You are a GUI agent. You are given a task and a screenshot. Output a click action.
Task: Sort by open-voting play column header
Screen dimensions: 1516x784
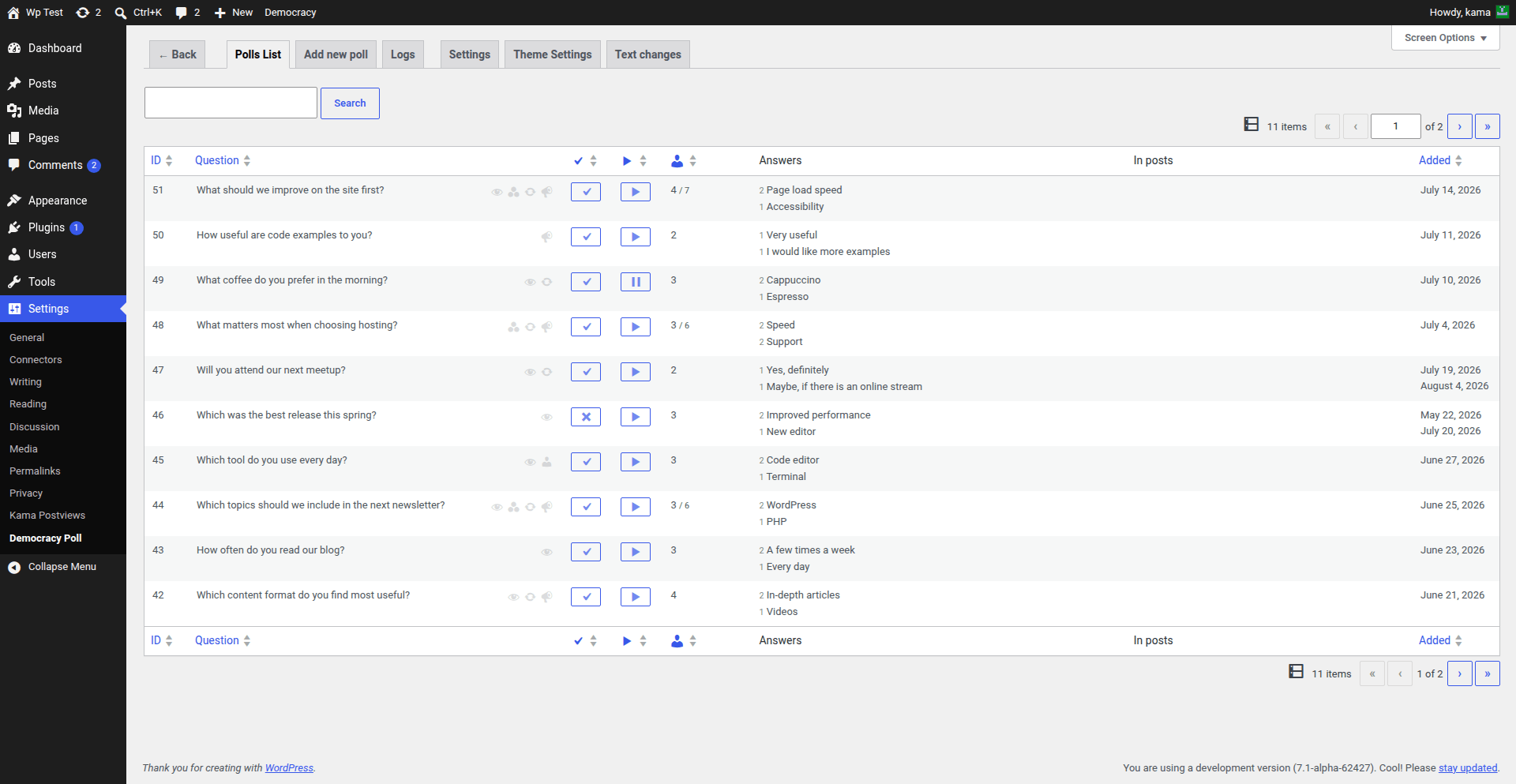[x=635, y=161]
